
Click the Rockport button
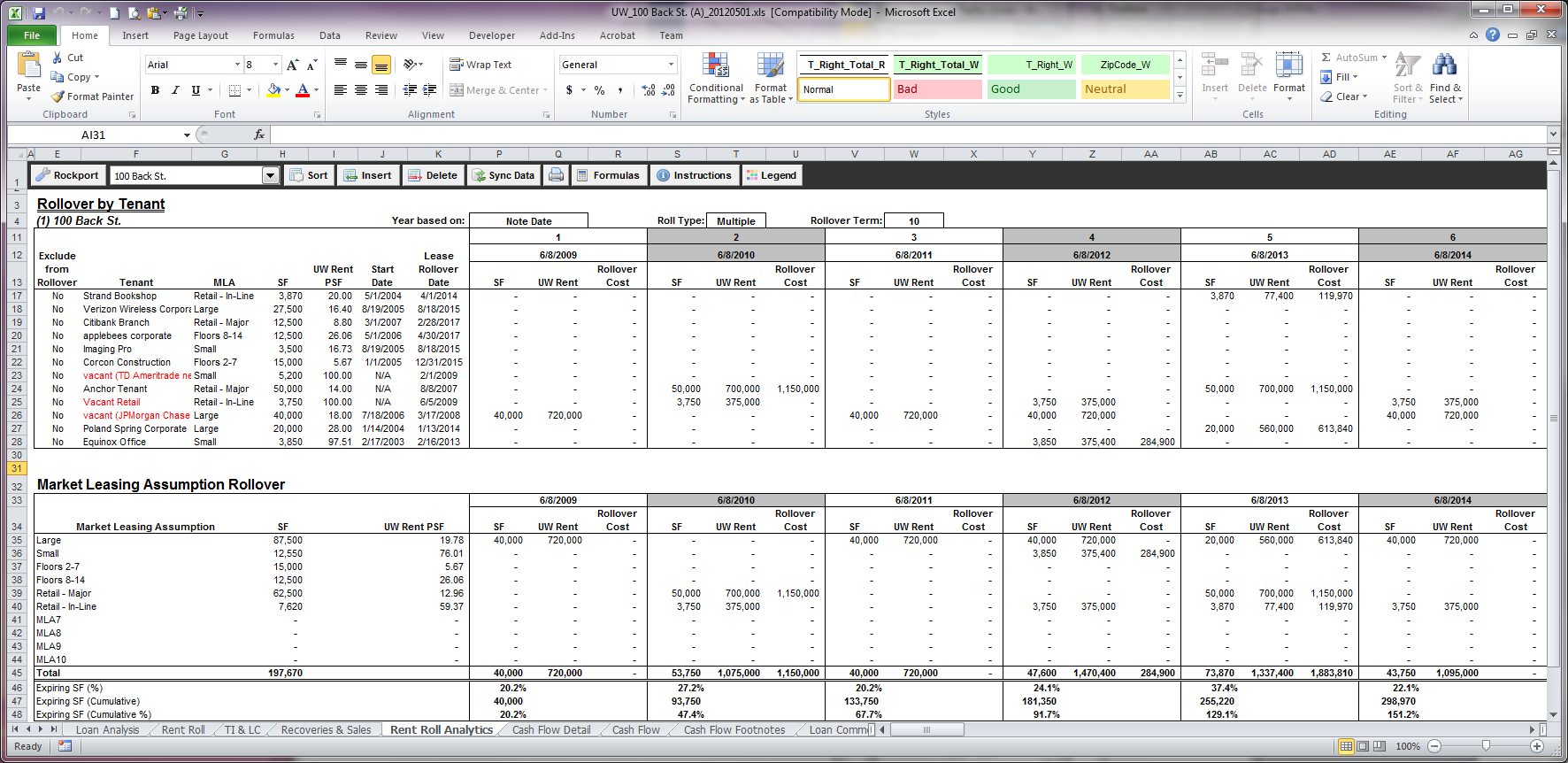click(68, 175)
